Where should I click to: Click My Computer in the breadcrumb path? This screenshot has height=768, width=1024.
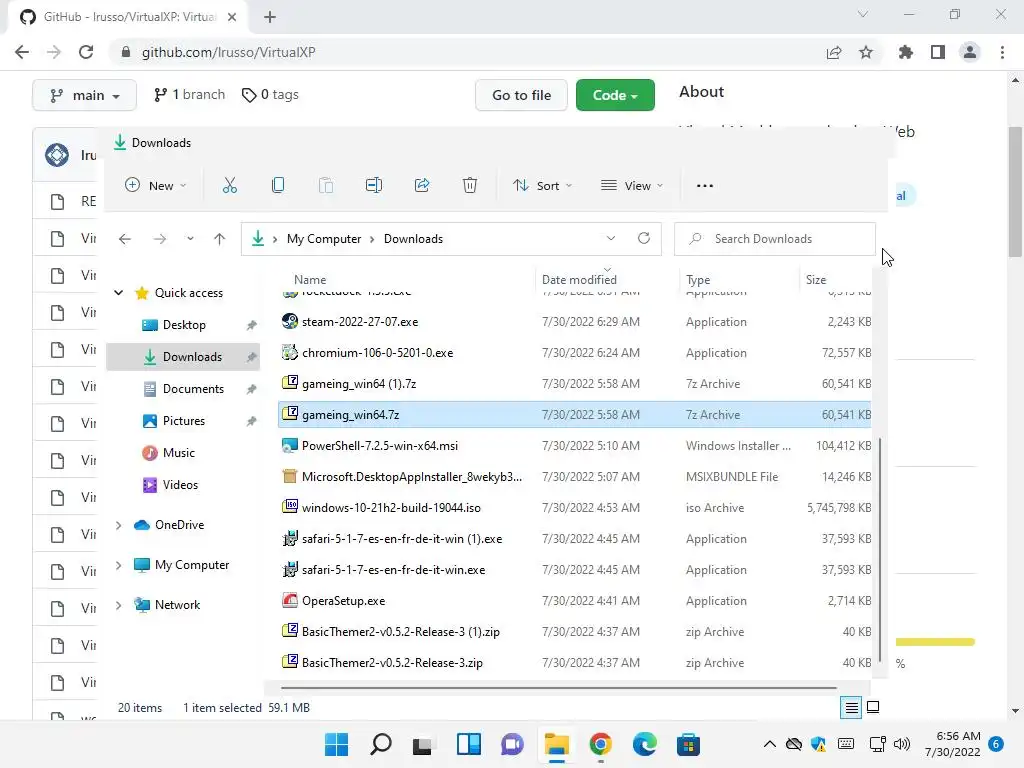324,239
